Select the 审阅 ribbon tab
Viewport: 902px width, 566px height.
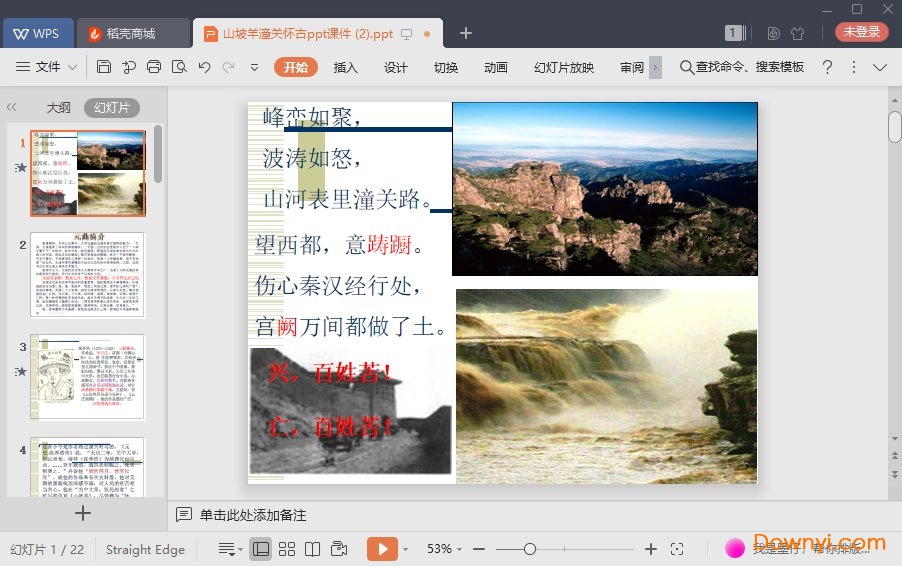click(632, 67)
